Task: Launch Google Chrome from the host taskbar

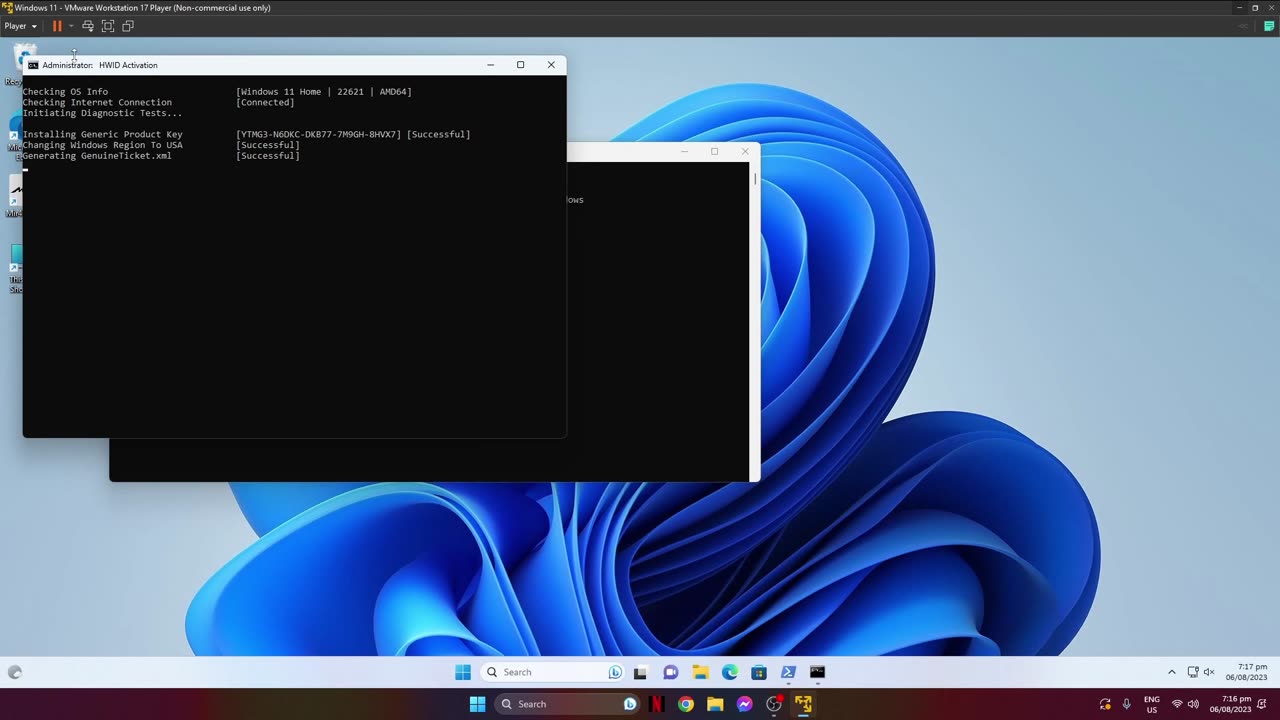Action: pyautogui.click(x=685, y=704)
